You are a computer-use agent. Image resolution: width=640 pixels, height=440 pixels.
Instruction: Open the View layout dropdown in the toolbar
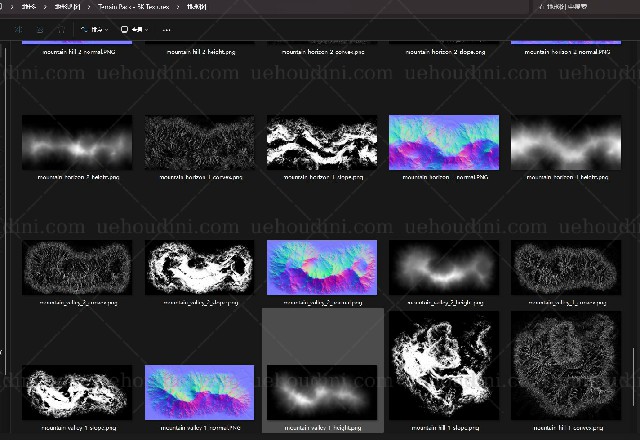click(134, 29)
